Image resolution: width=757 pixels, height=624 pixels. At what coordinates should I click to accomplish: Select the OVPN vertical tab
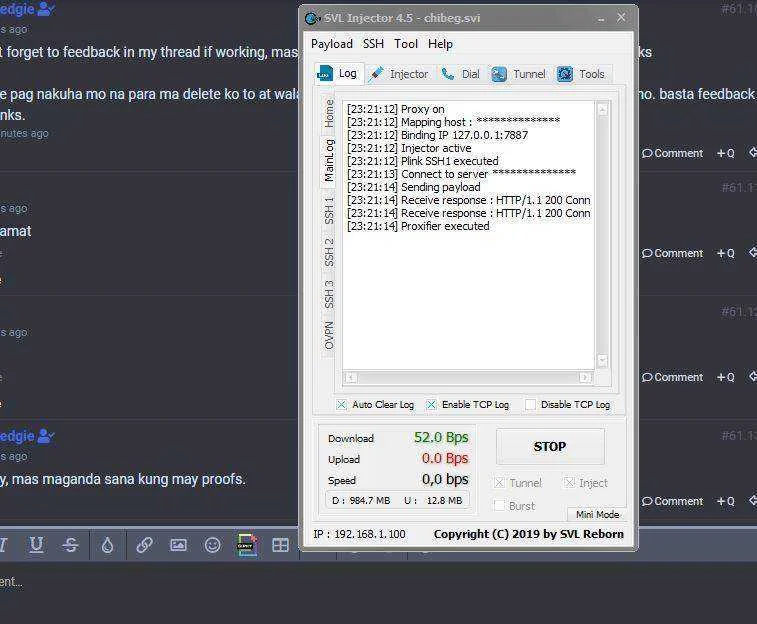(329, 335)
